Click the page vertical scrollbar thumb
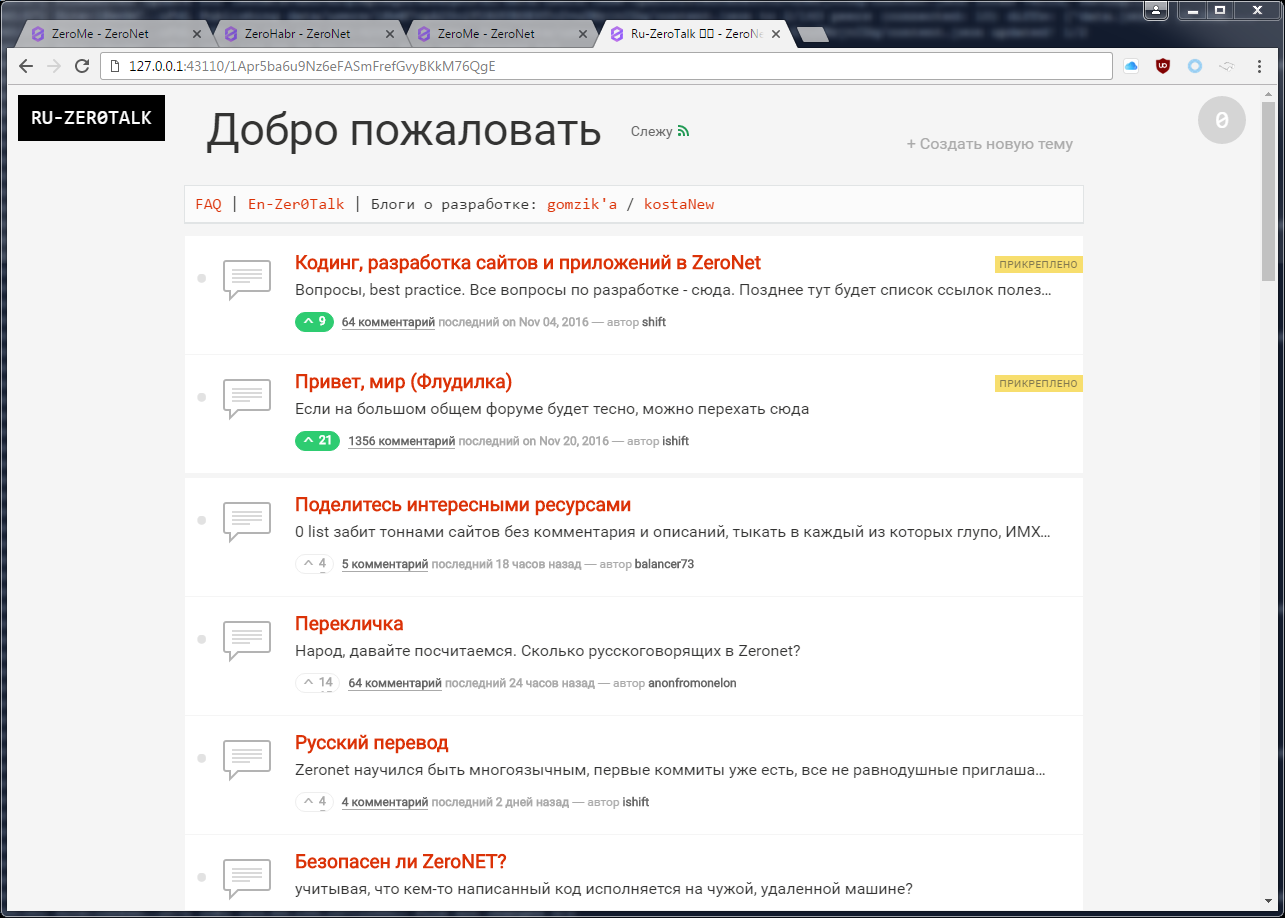 (1268, 192)
